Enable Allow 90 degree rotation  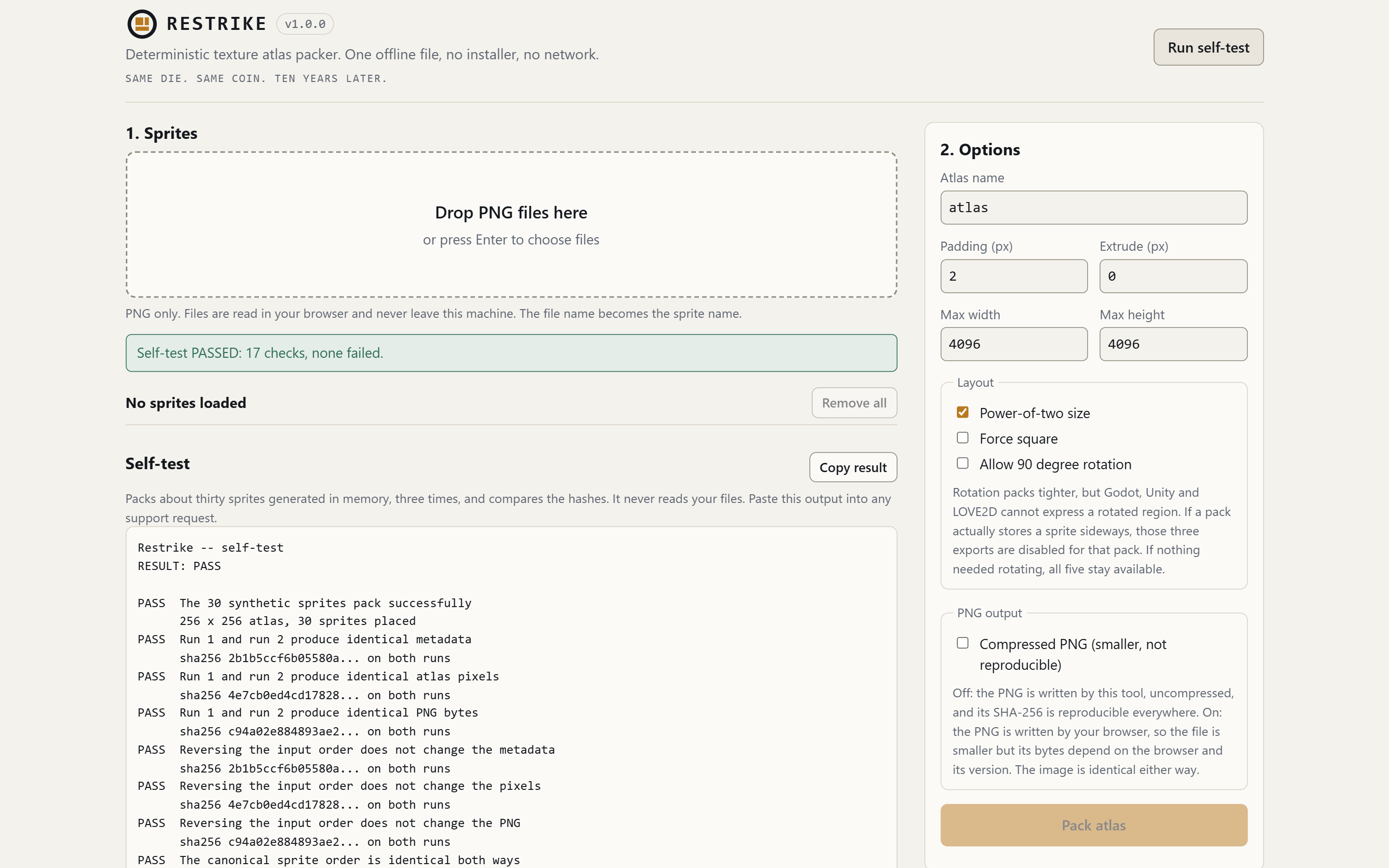pos(963,463)
